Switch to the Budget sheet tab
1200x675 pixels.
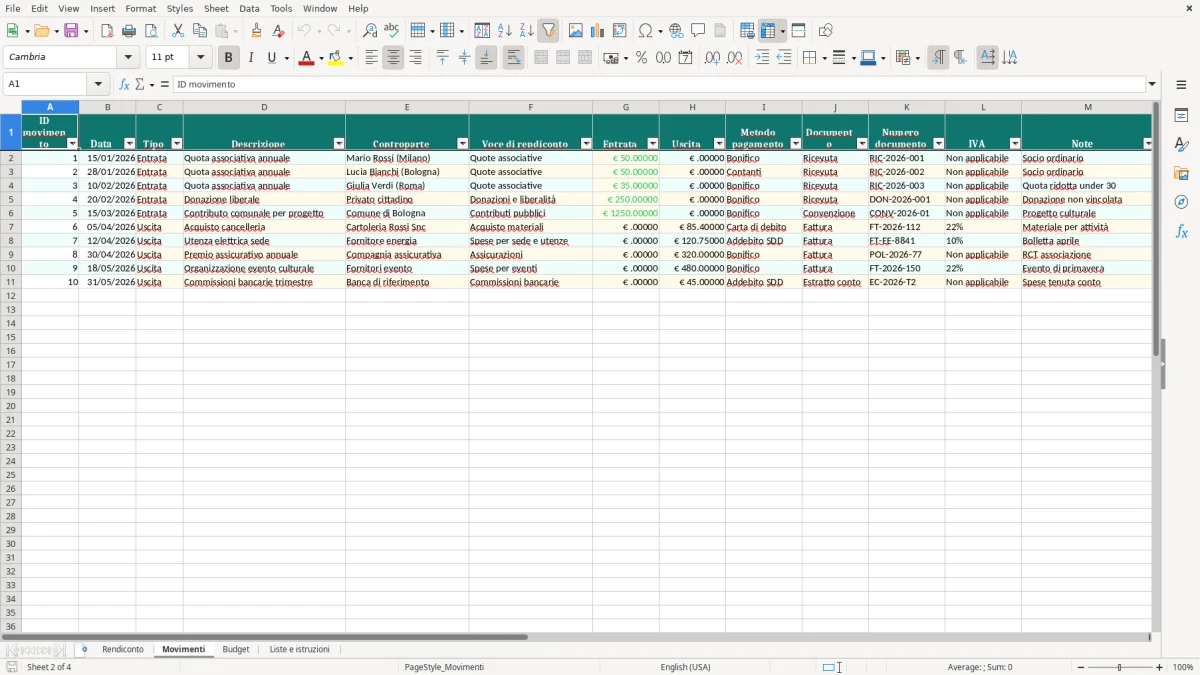pos(236,650)
